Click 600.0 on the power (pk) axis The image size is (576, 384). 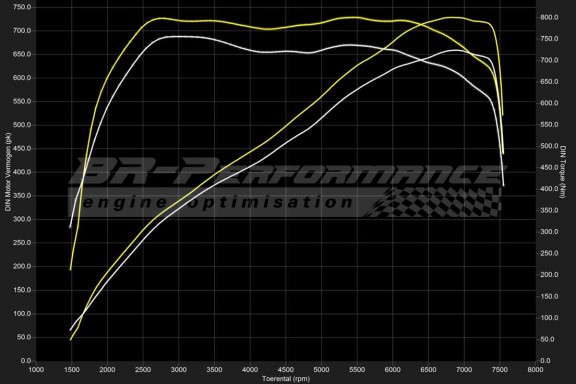pyautogui.click(x=22, y=78)
